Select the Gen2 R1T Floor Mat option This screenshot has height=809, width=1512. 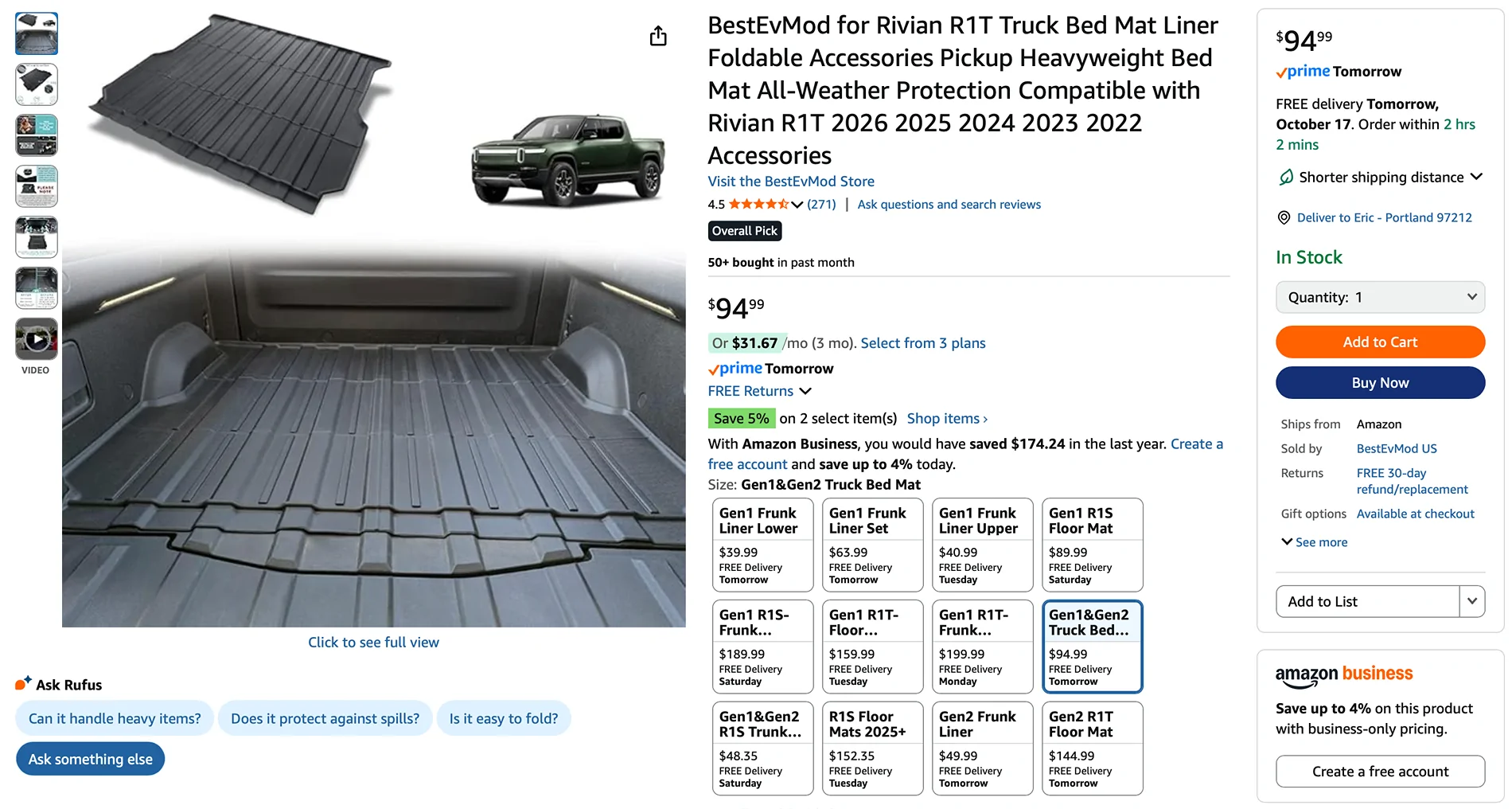click(1092, 748)
